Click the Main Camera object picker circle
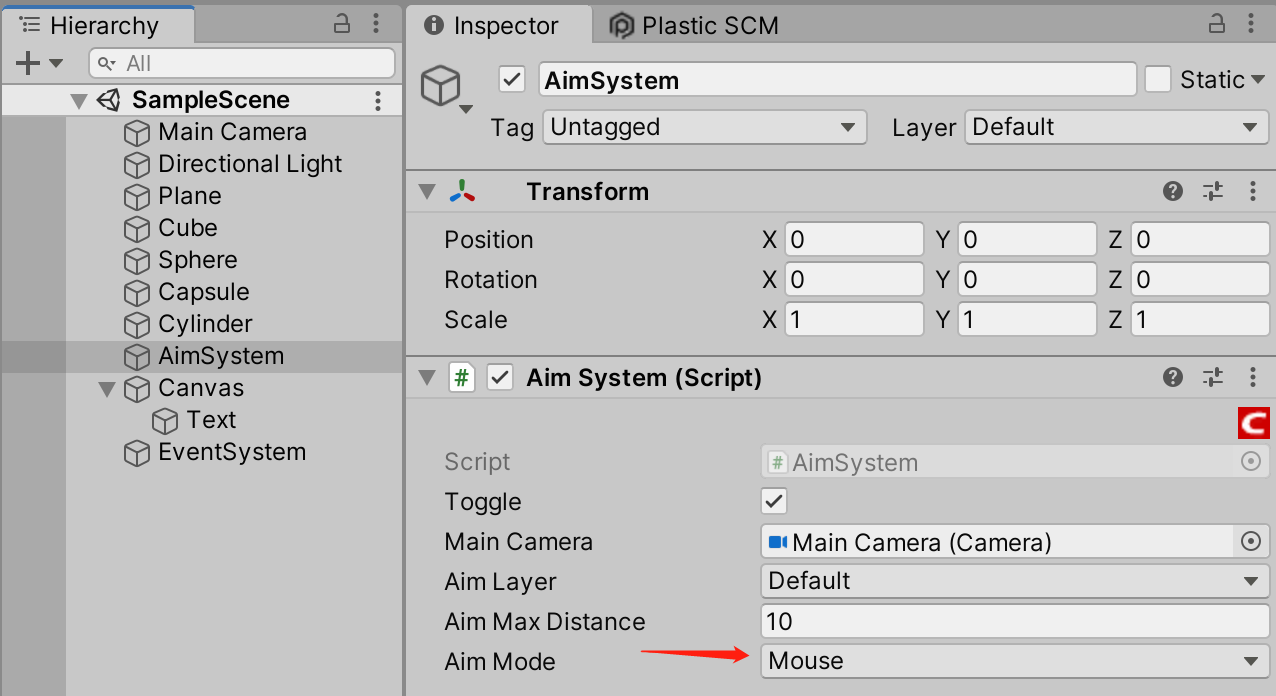Screen dimensions: 1276x696 1250,541
